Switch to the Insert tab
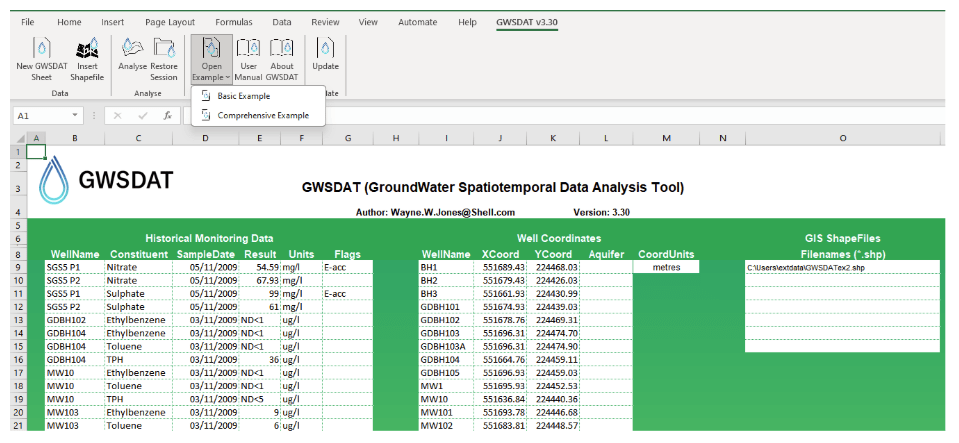The height and width of the screenshot is (443, 959). tap(113, 22)
